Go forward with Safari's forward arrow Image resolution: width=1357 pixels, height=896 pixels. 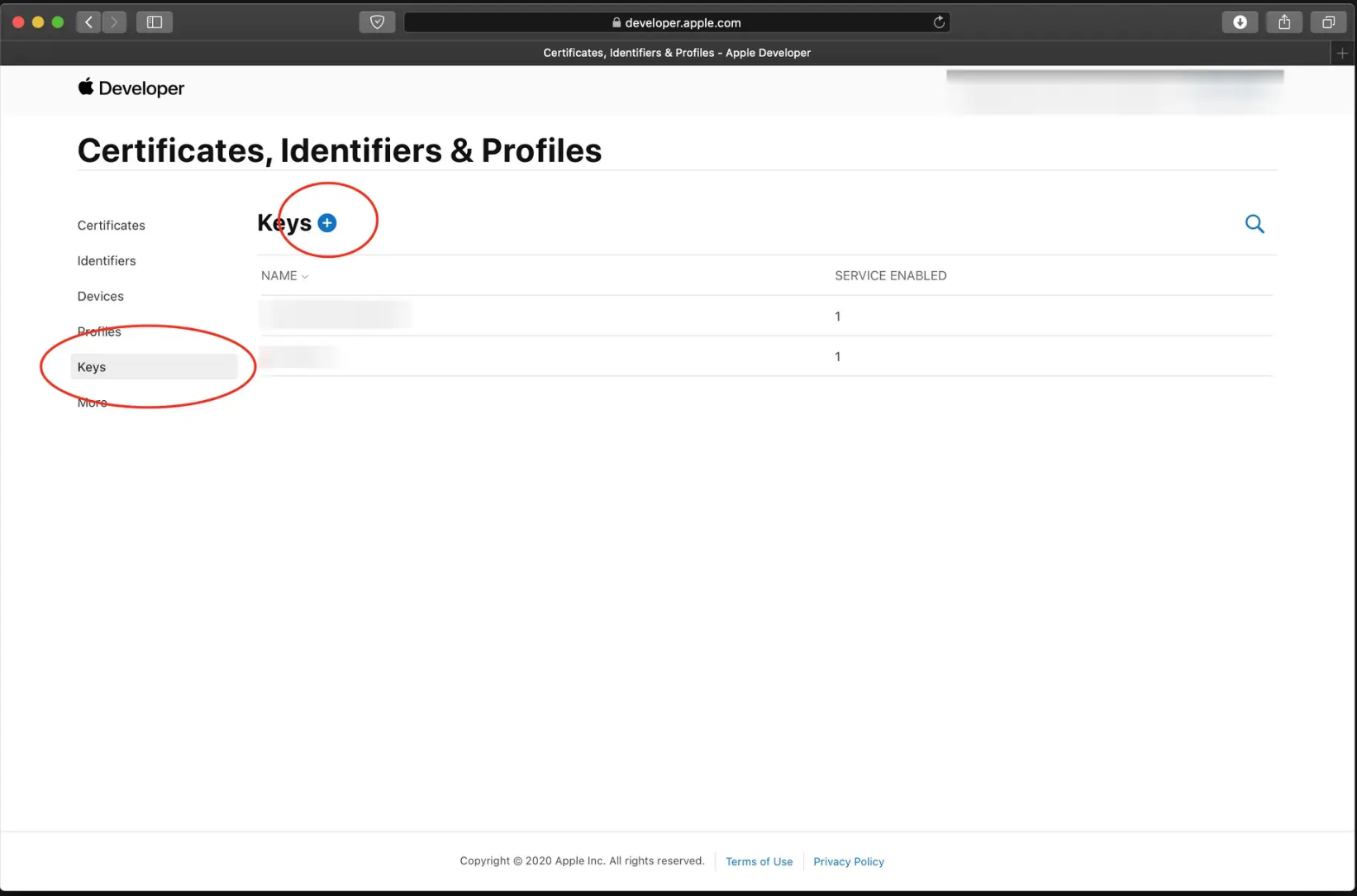[114, 22]
